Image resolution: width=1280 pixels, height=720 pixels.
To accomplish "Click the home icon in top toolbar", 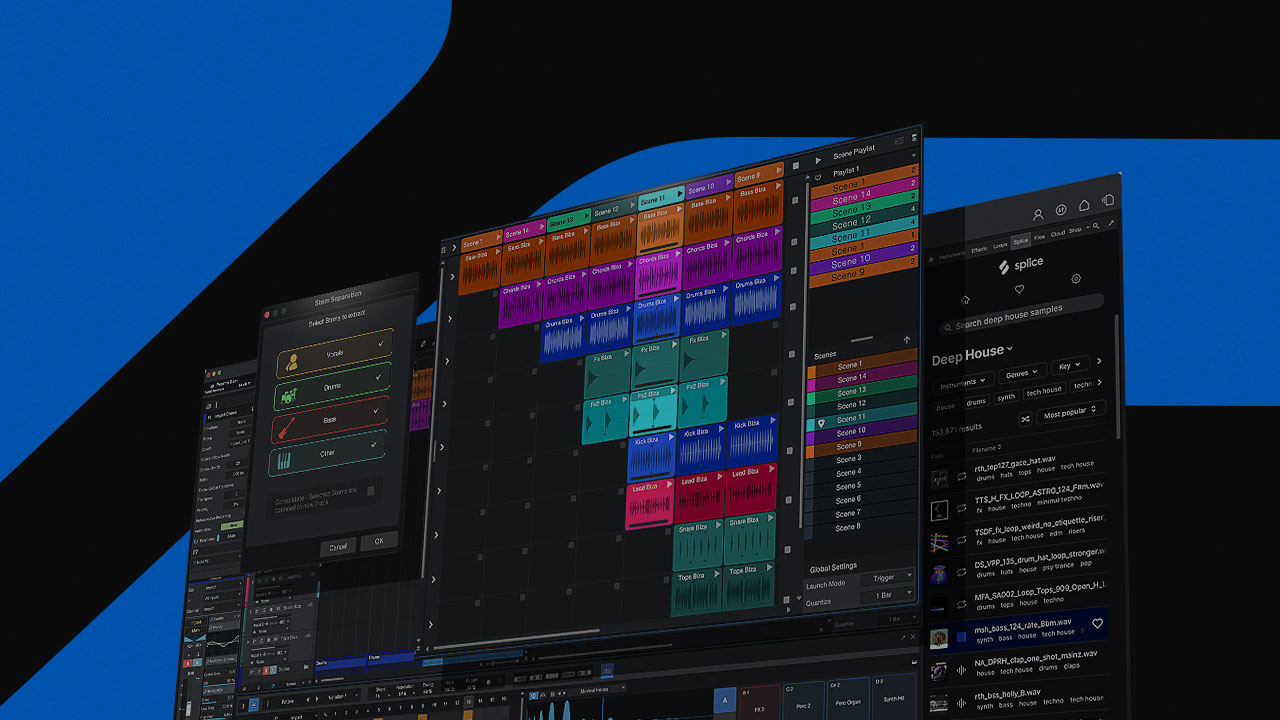I will pyautogui.click(x=1084, y=207).
